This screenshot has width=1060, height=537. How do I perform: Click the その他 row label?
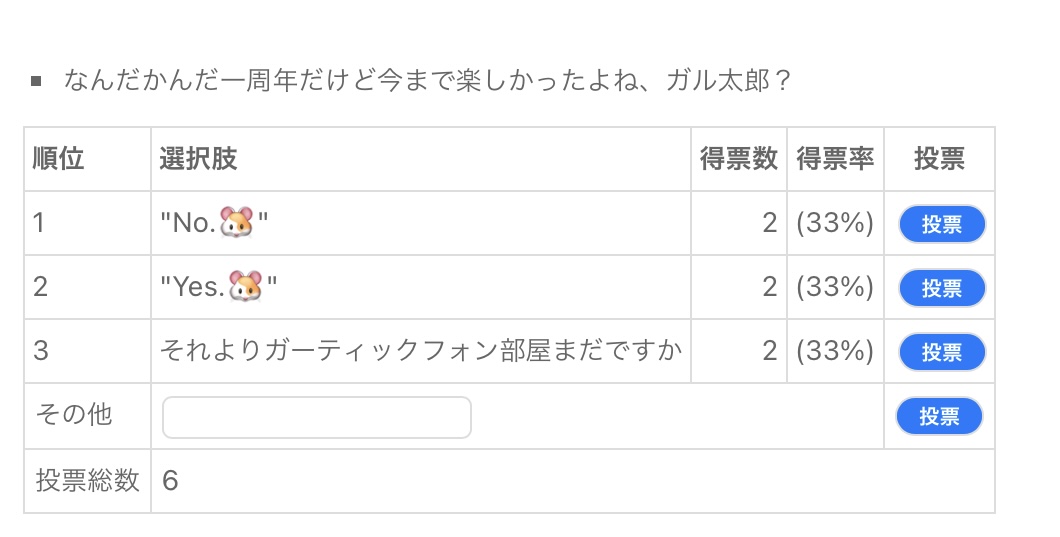click(73, 415)
